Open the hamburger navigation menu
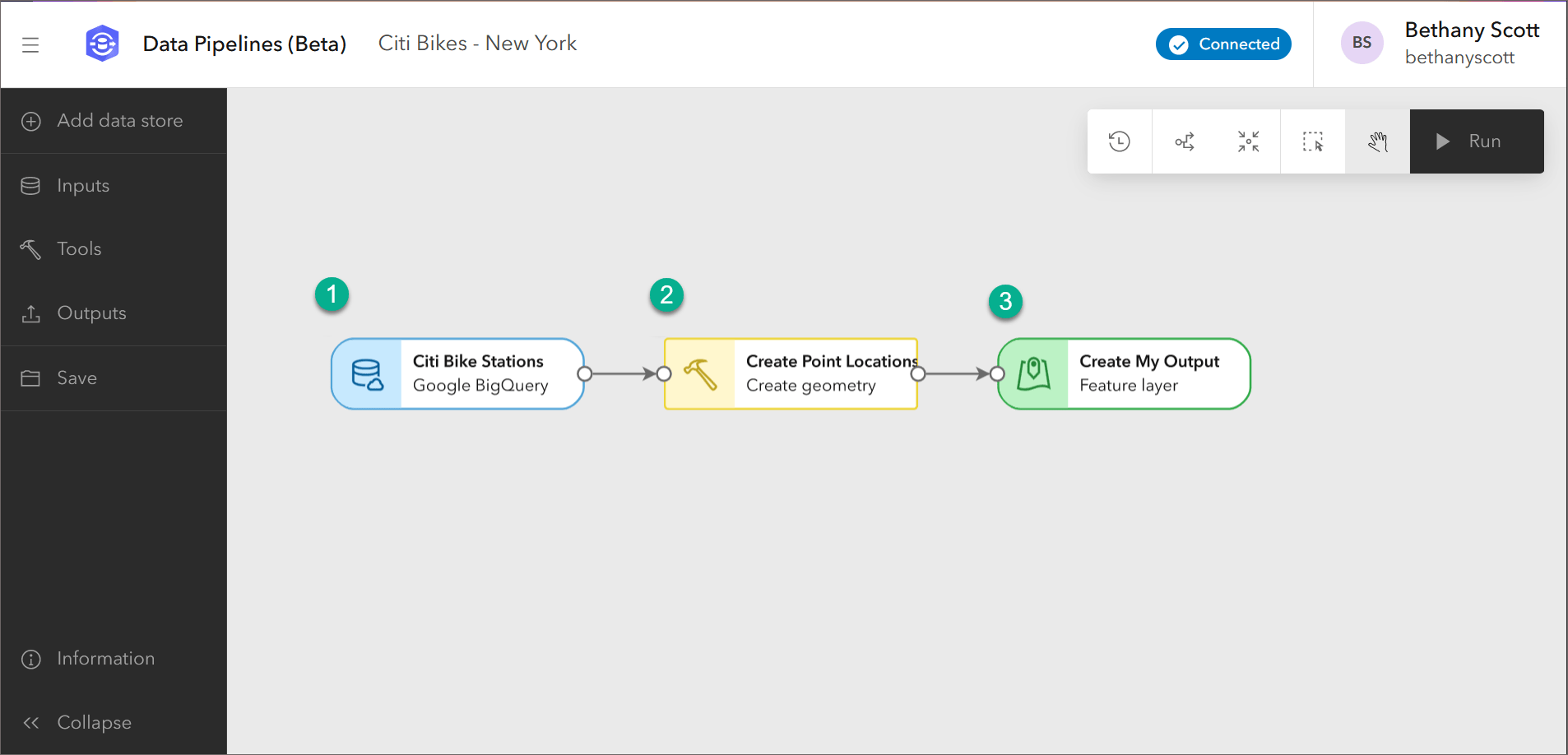Screen dimensions: 1568x755 [31, 44]
